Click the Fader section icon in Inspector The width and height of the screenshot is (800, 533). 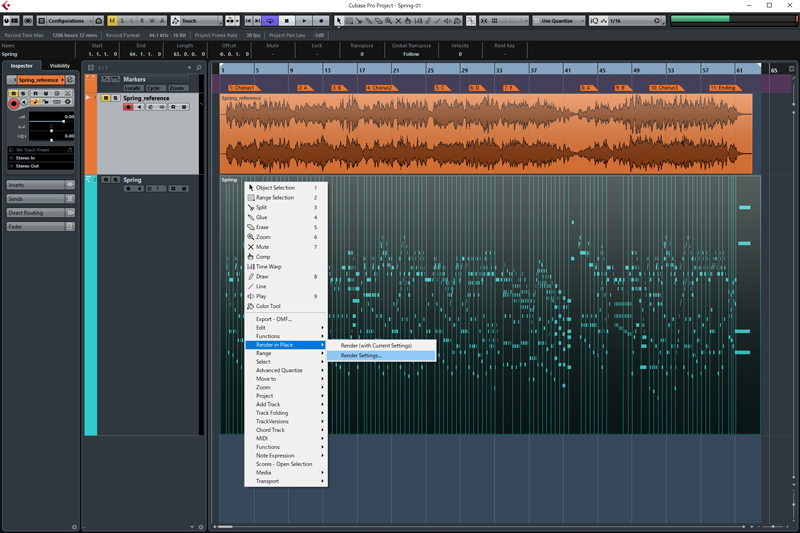tap(70, 226)
